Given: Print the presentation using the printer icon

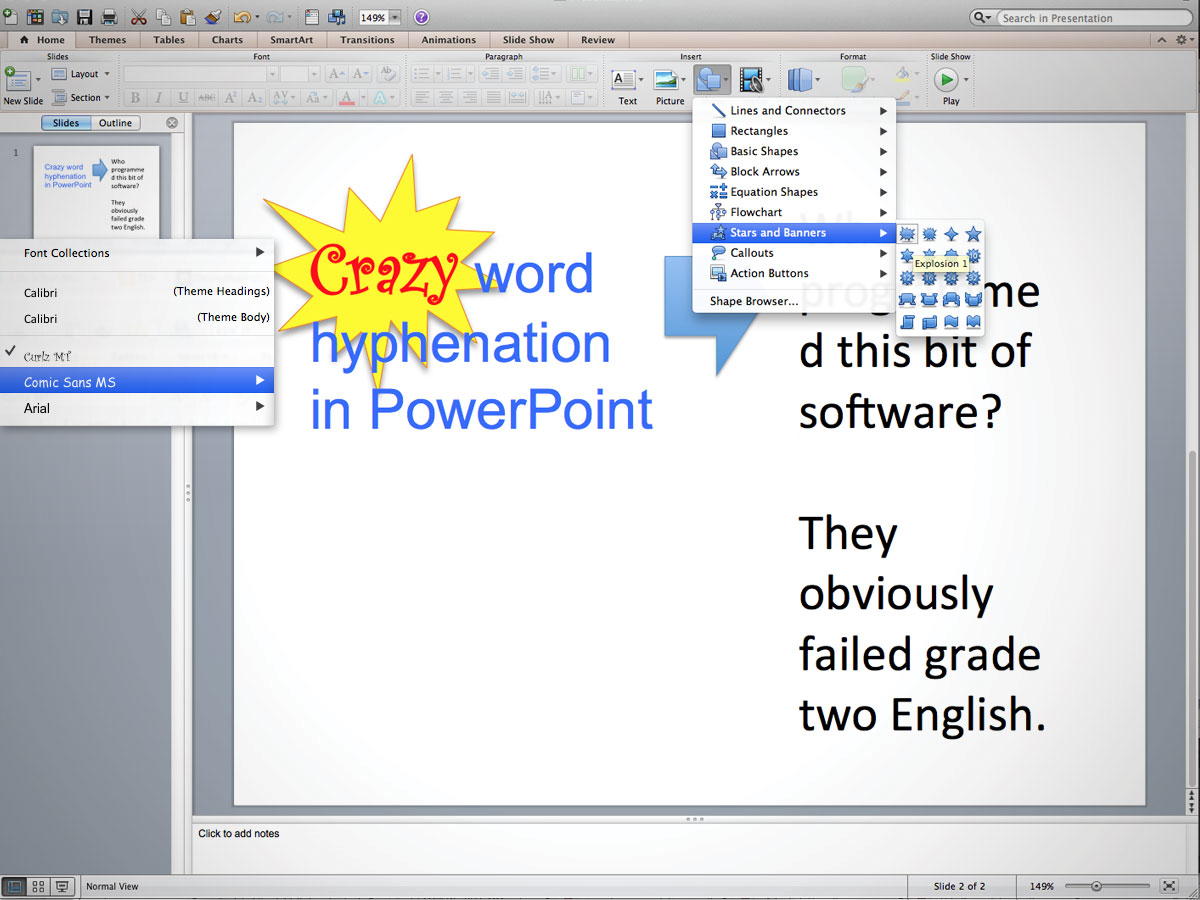Looking at the screenshot, I should pos(109,17).
